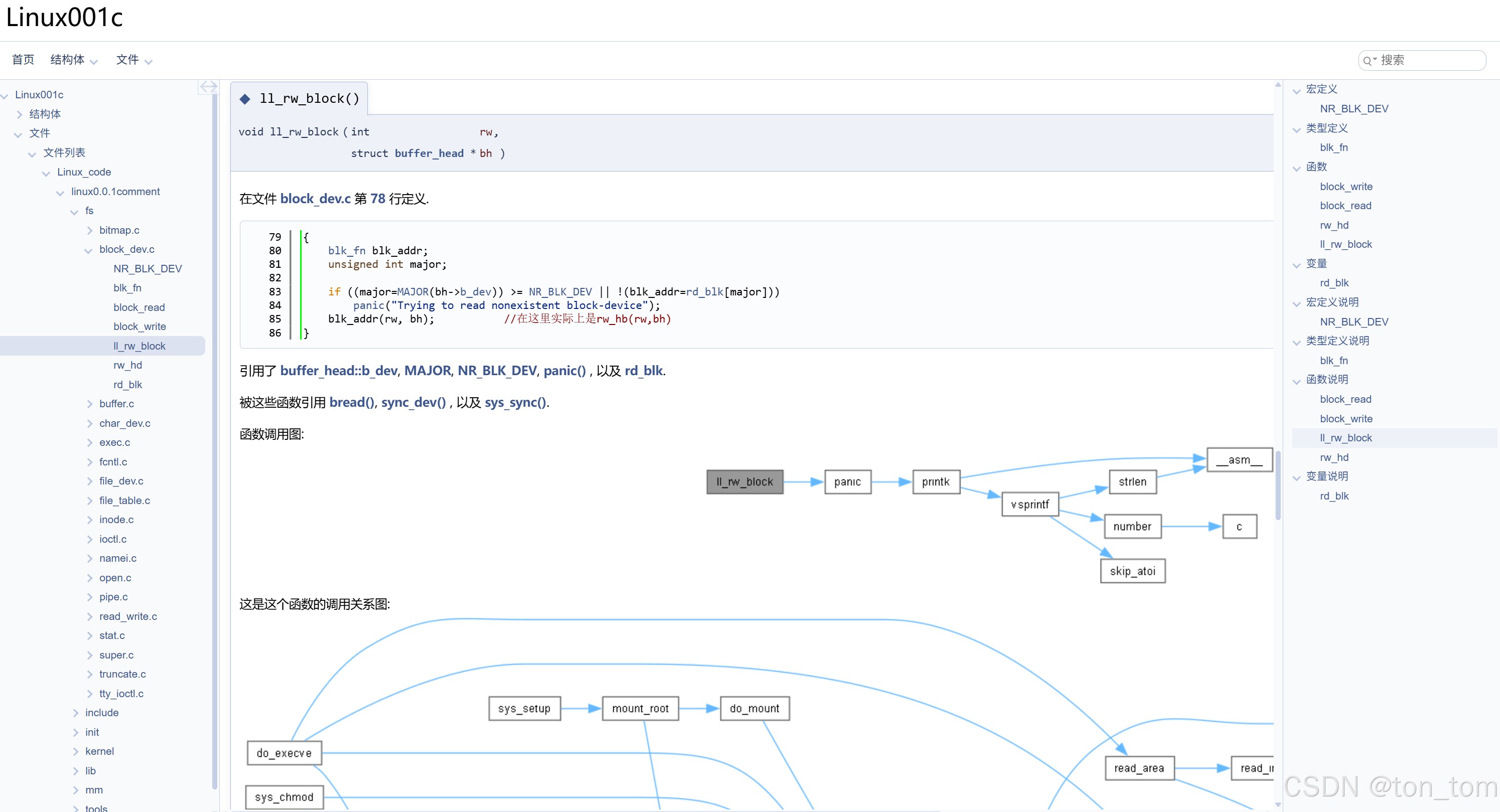The height and width of the screenshot is (812, 1500).
Task: Open the 结构体 dropdown menu
Action: pyautogui.click(x=73, y=59)
